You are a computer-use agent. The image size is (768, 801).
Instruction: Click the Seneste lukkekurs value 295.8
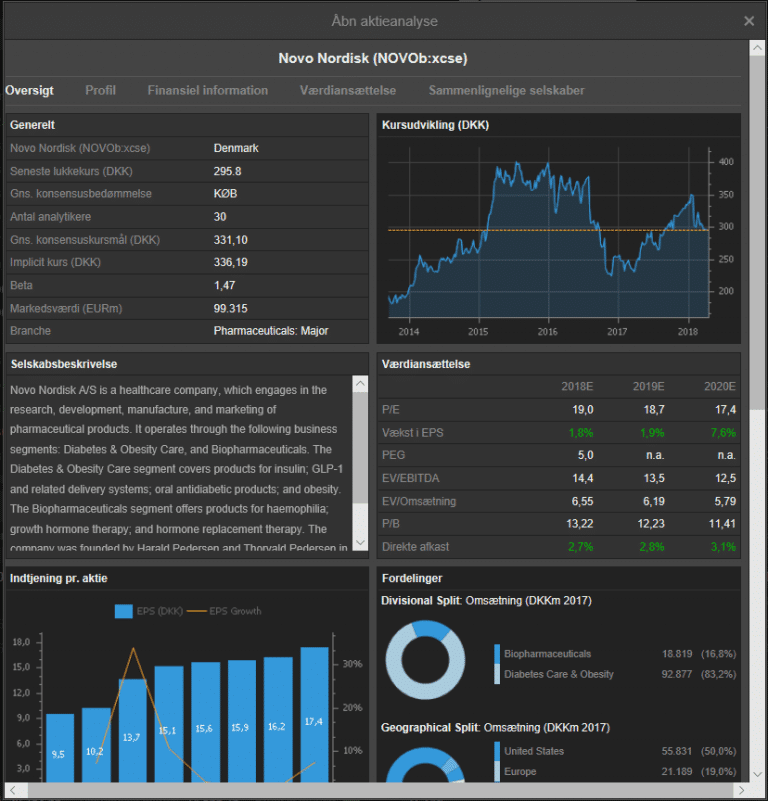click(227, 171)
